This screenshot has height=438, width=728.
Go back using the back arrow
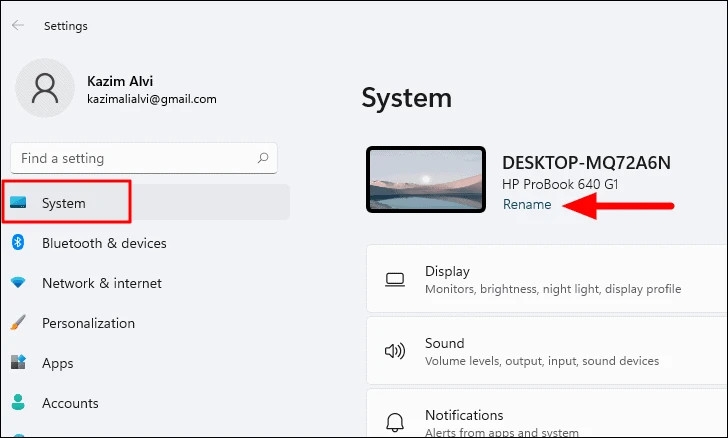click(18, 26)
